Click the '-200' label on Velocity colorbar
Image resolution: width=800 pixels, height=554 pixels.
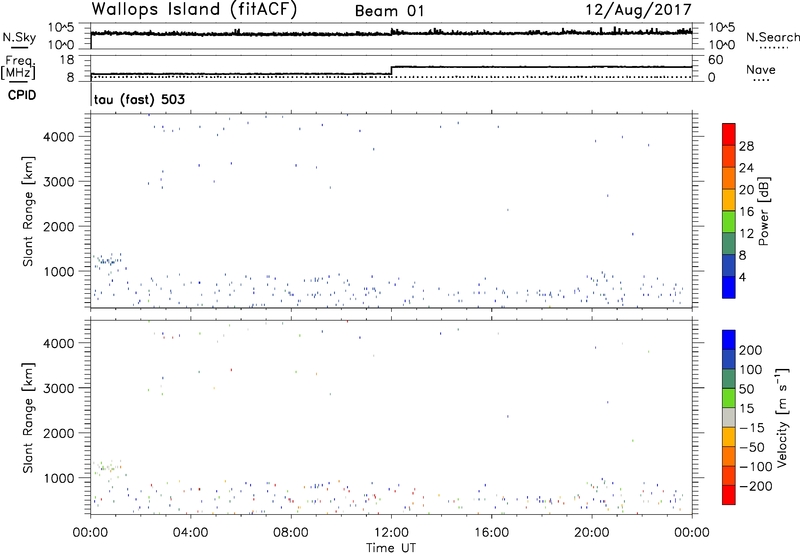coord(756,486)
